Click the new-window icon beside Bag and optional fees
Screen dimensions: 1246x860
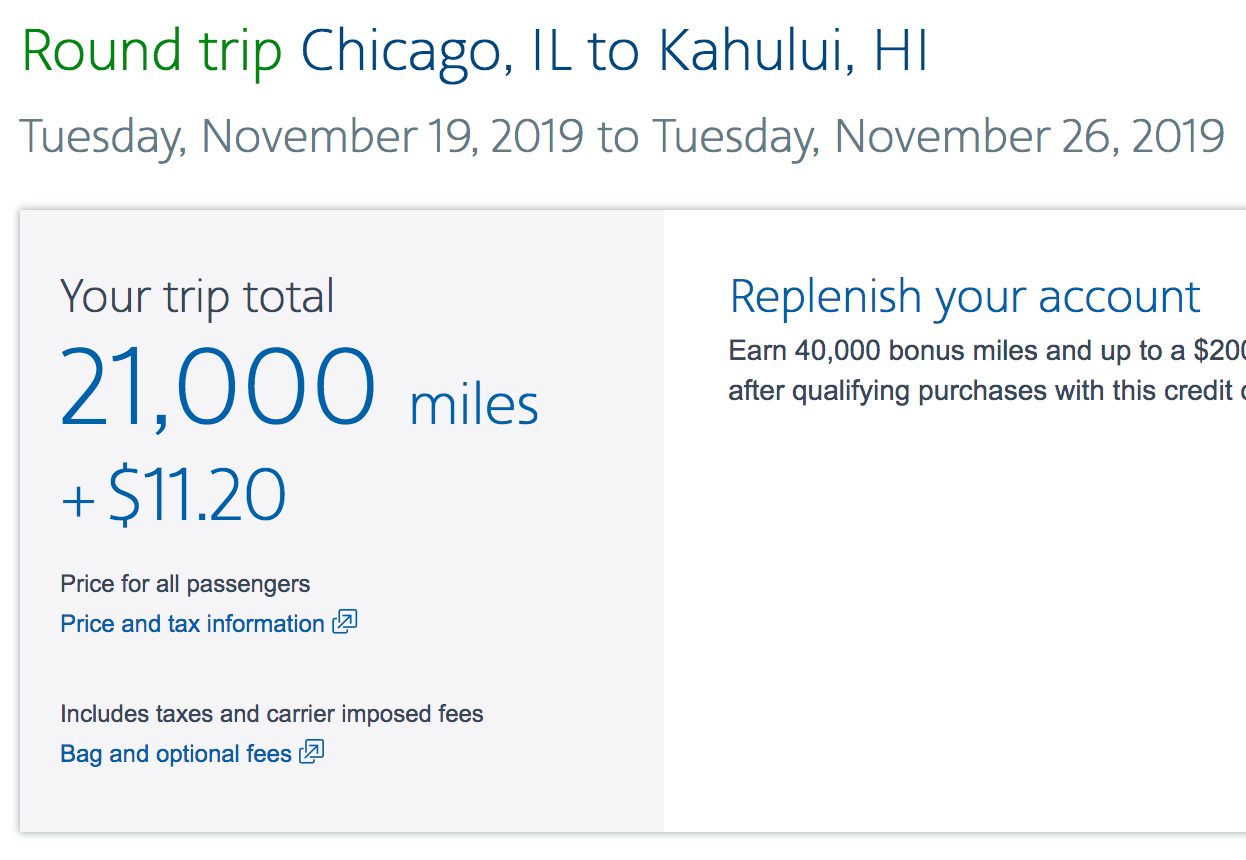coord(312,753)
